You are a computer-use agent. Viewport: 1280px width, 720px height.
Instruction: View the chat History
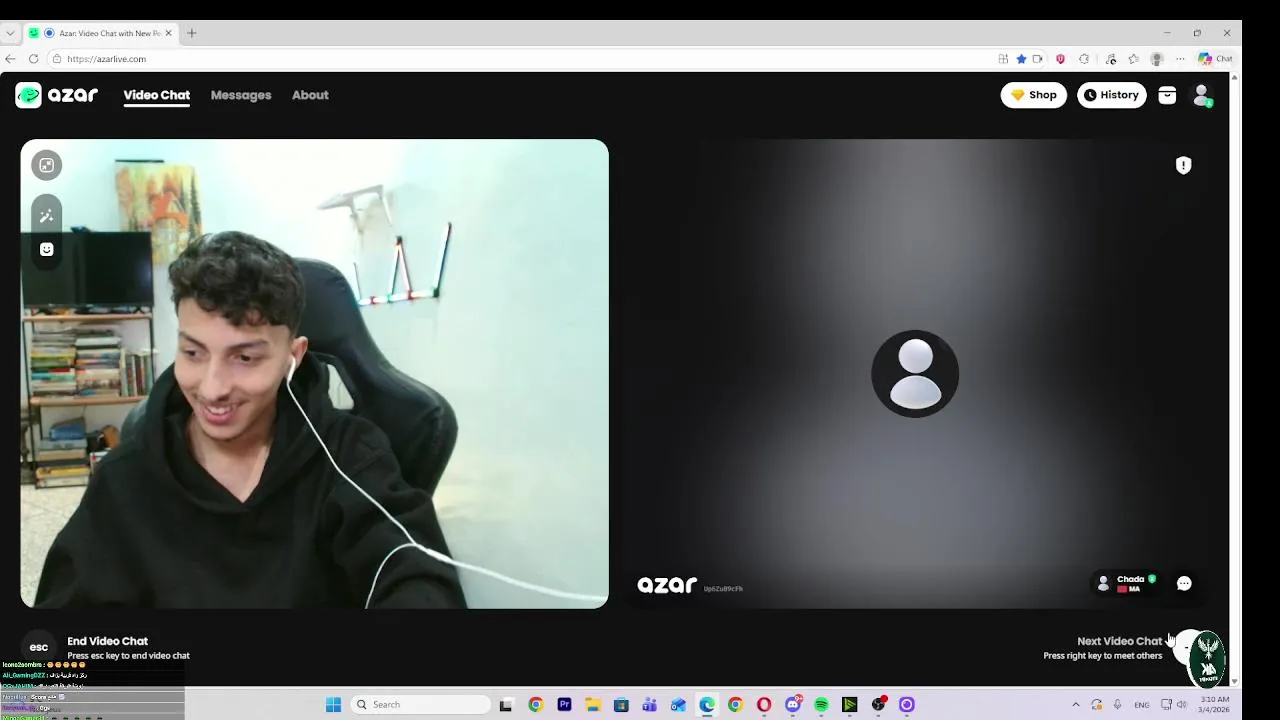point(1112,95)
